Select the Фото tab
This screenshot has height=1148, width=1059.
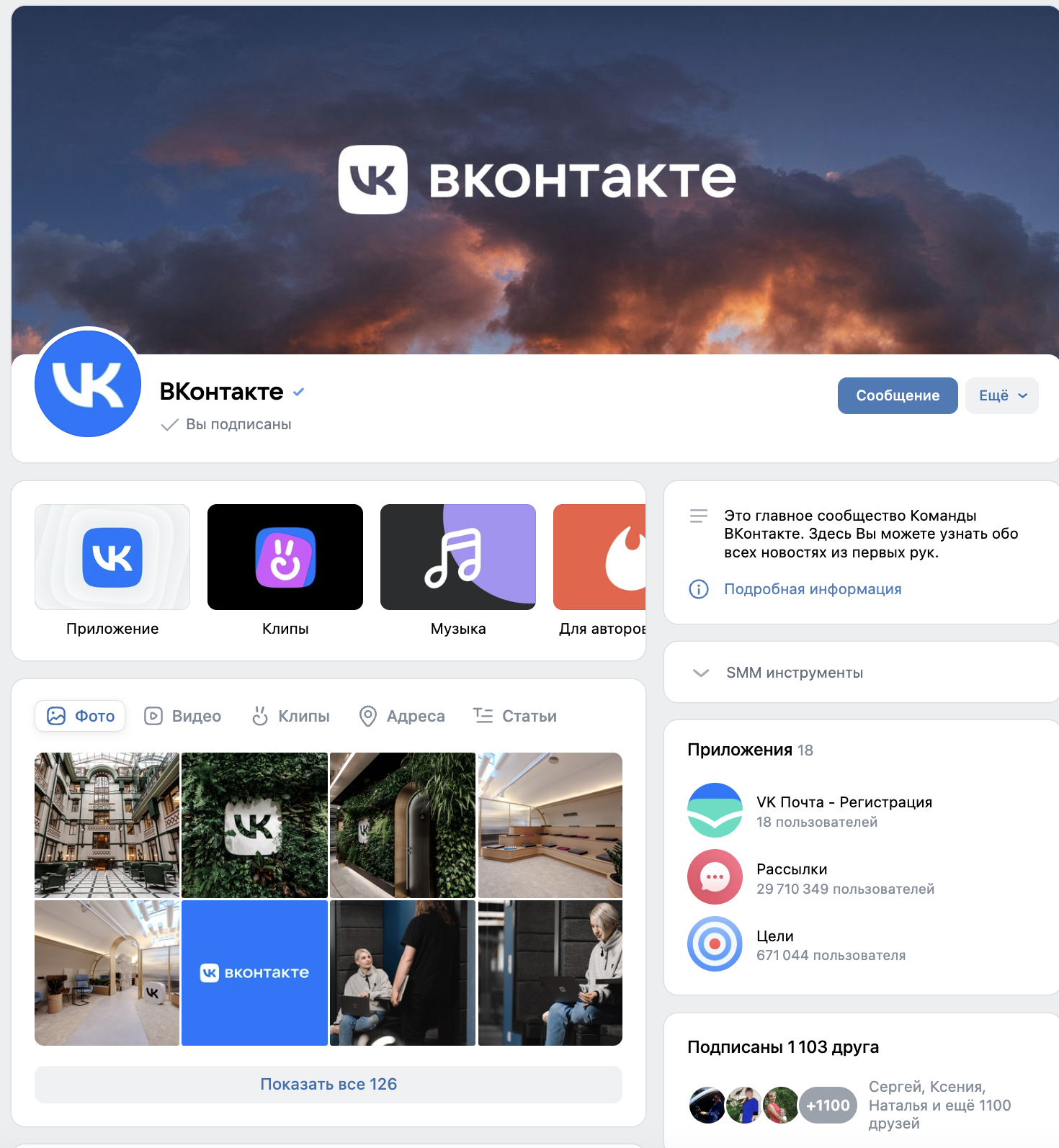[80, 716]
